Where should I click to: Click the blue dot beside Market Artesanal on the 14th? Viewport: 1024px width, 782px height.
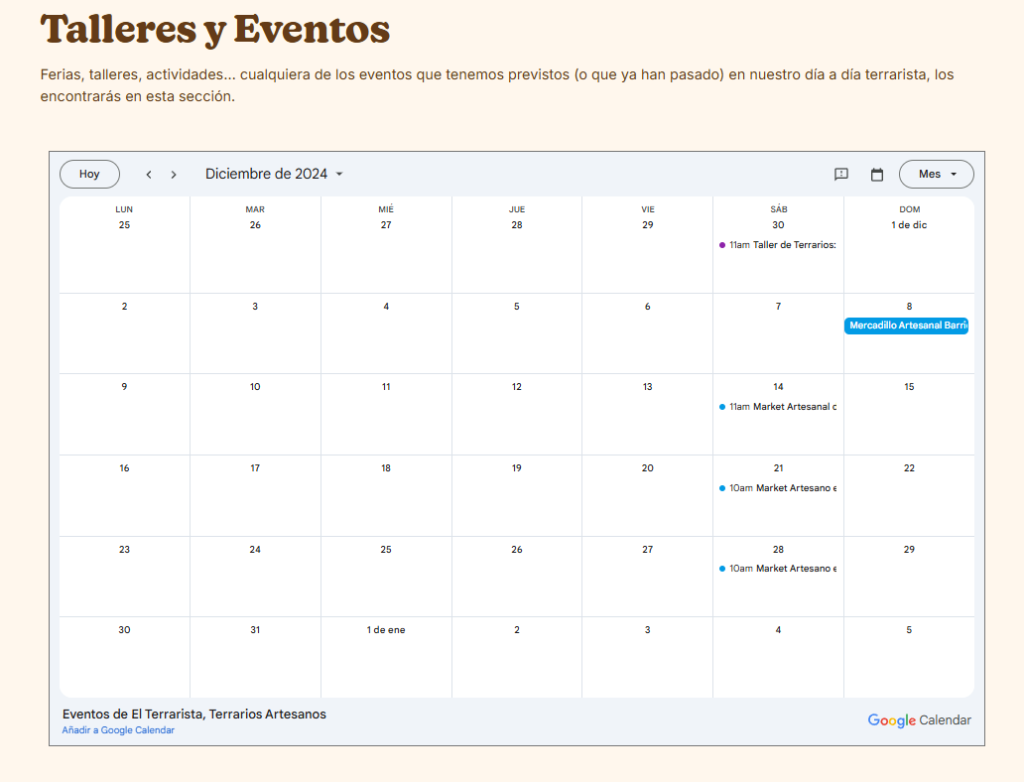(722, 406)
